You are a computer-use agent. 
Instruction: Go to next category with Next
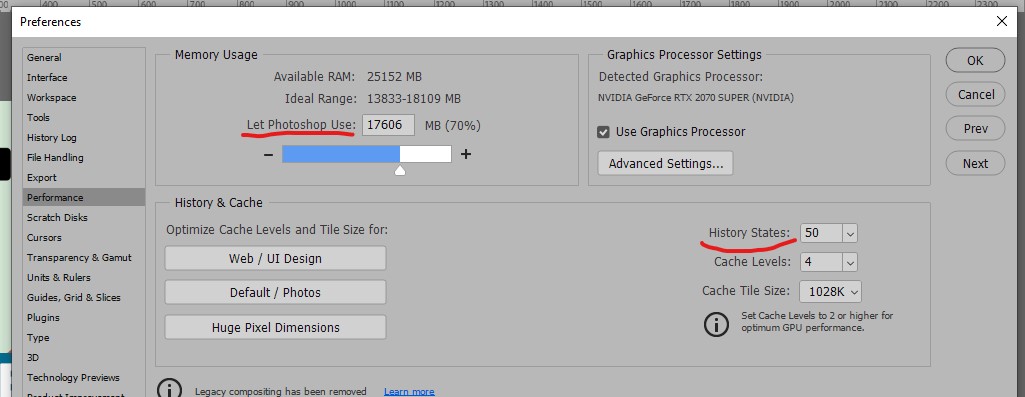pos(975,164)
